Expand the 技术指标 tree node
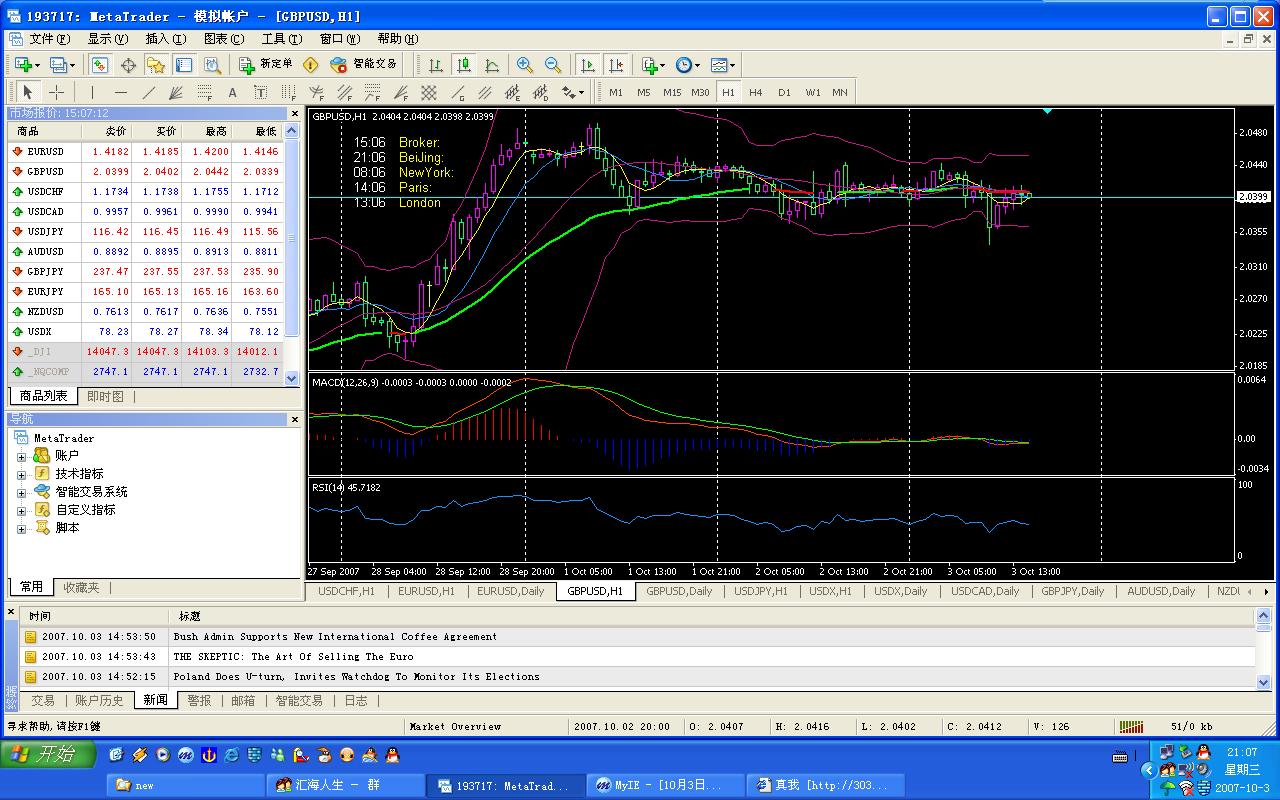This screenshot has height=800, width=1280. tap(21, 474)
